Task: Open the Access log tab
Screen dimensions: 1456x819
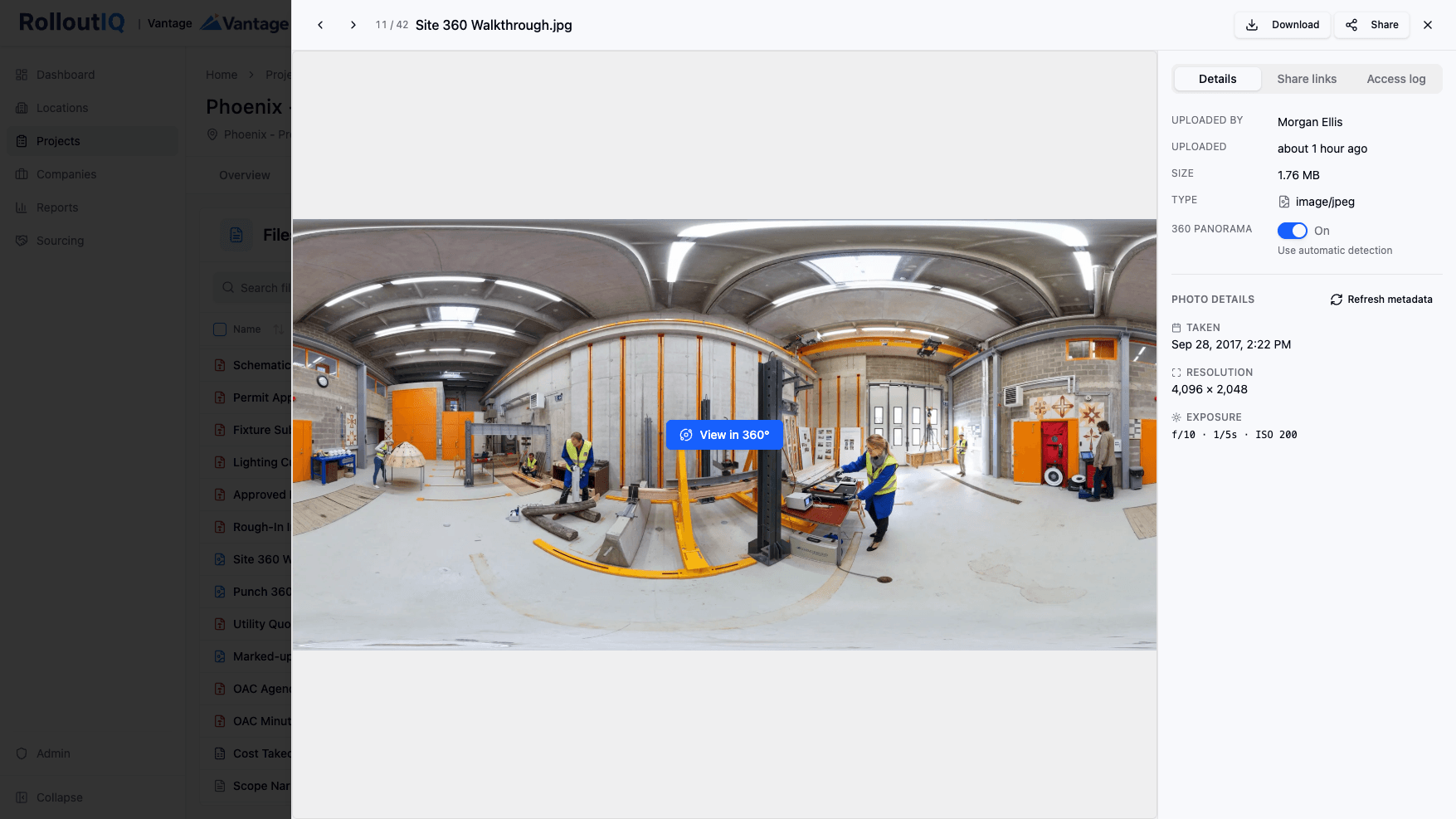Action: 1396,79
